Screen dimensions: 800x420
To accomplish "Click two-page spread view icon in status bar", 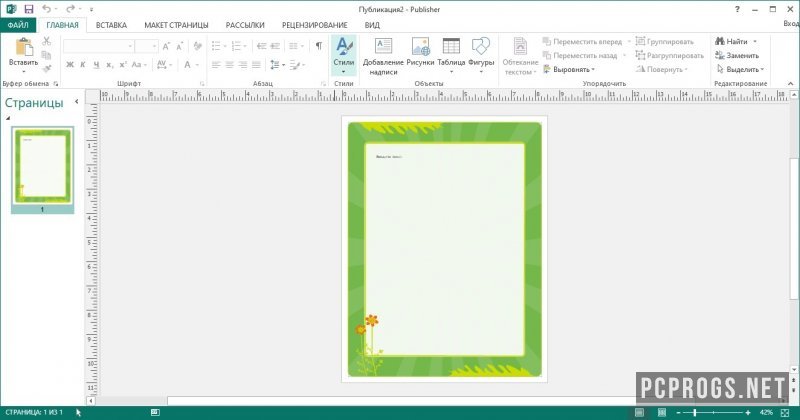I will (662, 412).
